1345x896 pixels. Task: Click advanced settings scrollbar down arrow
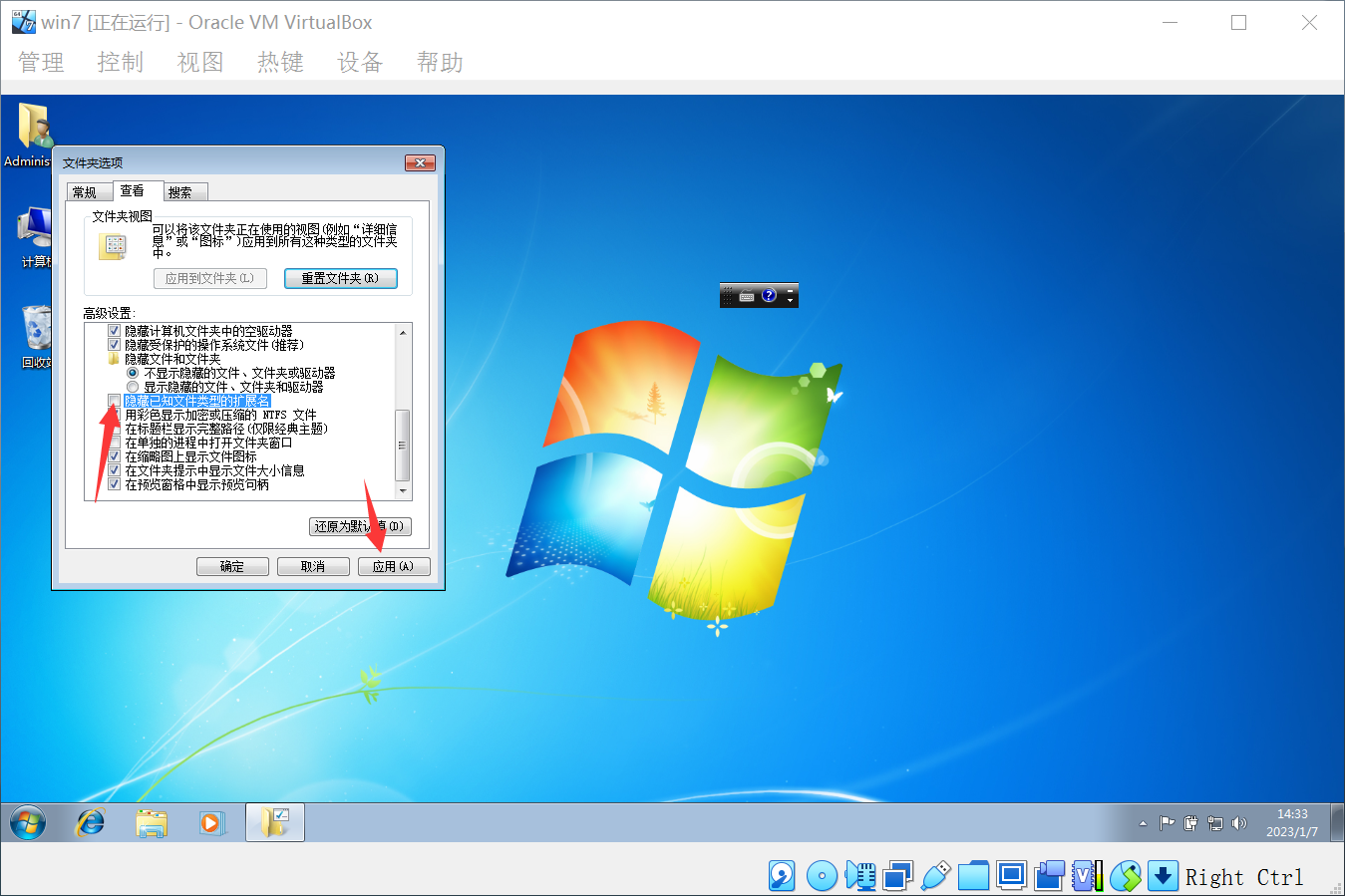pyautogui.click(x=403, y=491)
